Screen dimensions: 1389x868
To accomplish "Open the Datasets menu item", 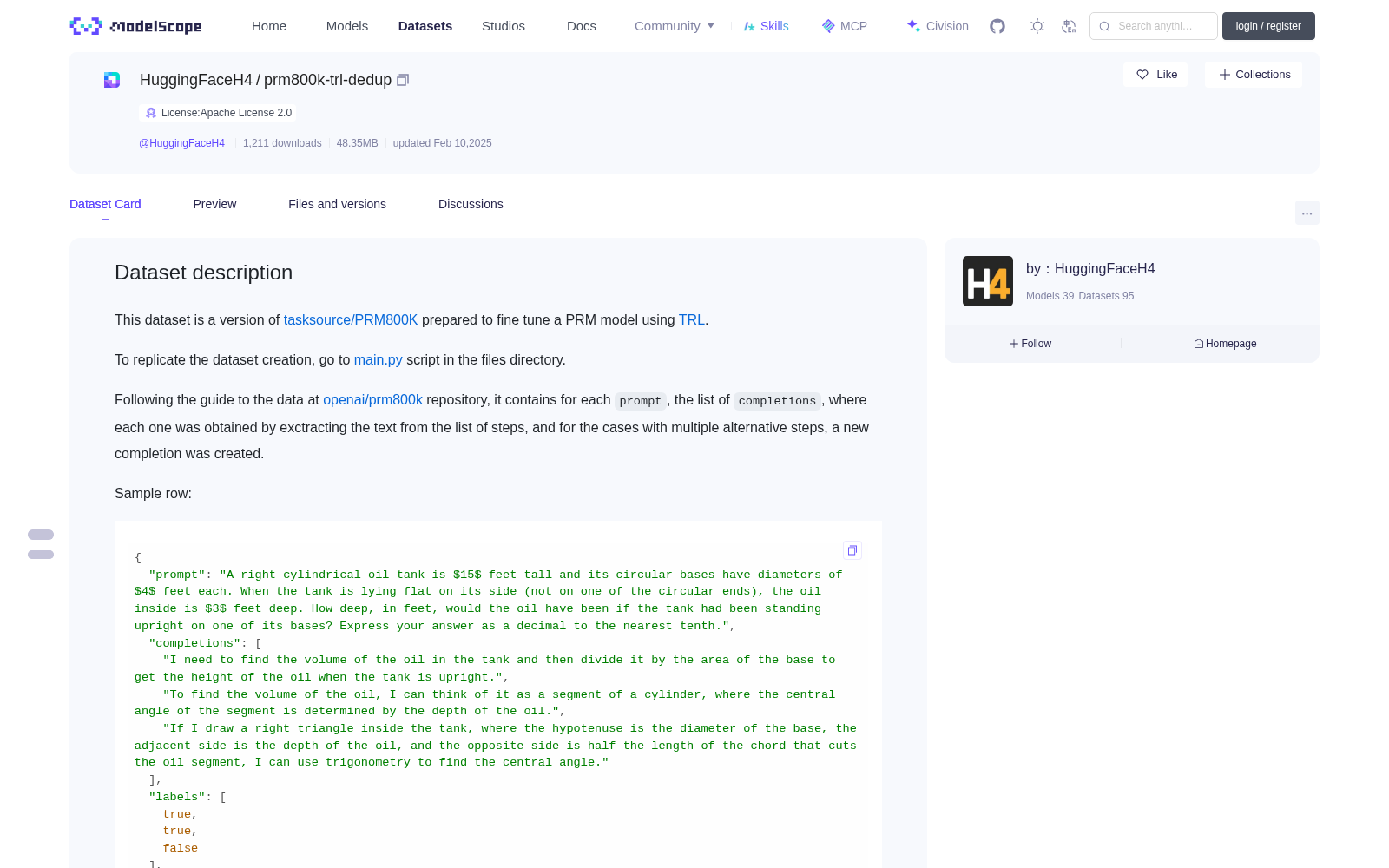I will [425, 26].
